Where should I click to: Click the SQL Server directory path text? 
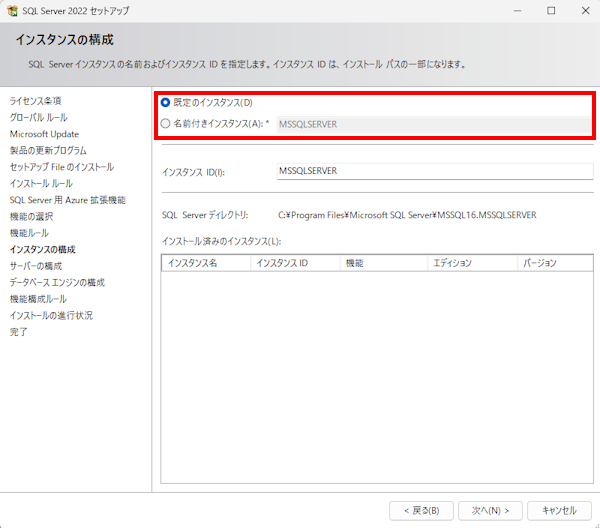coord(407,215)
